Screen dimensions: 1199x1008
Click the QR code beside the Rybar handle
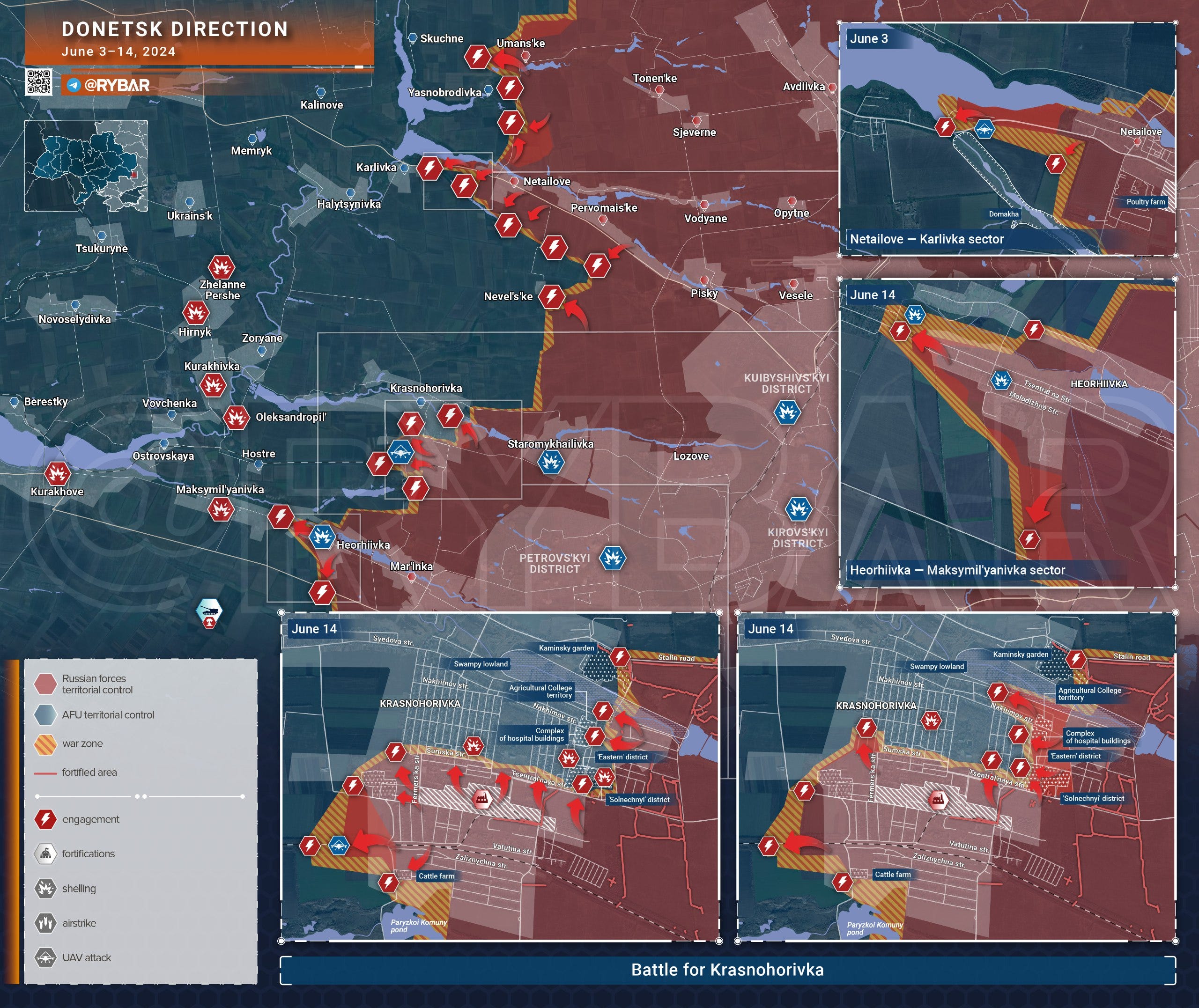(x=39, y=82)
